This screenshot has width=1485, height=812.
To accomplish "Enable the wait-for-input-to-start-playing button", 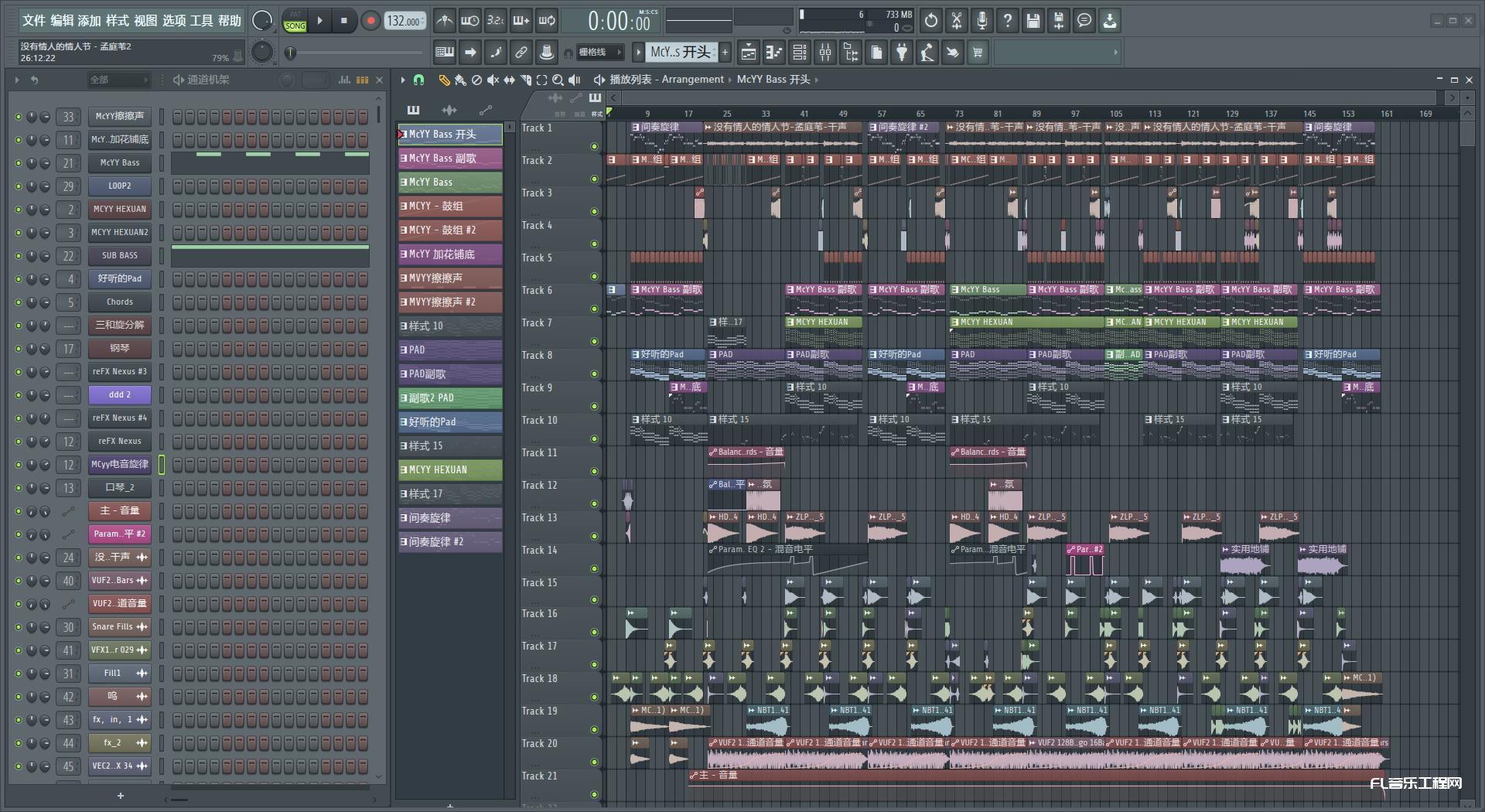I will (469, 21).
